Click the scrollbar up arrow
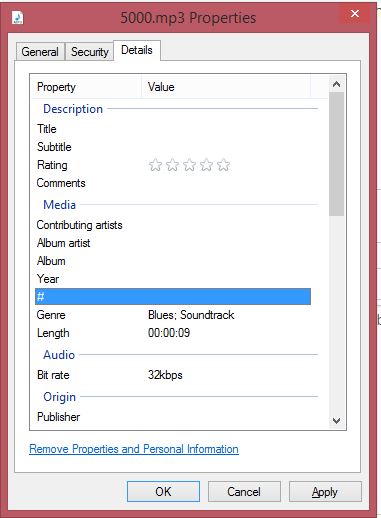Screen dimensions: 381x518 [336, 84]
